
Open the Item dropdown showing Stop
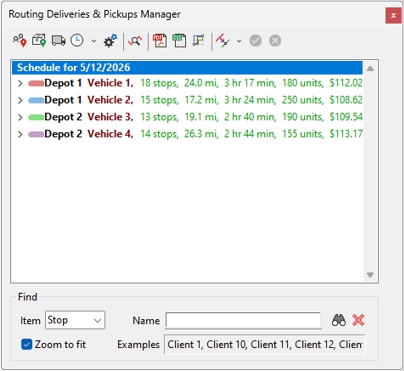click(x=75, y=320)
